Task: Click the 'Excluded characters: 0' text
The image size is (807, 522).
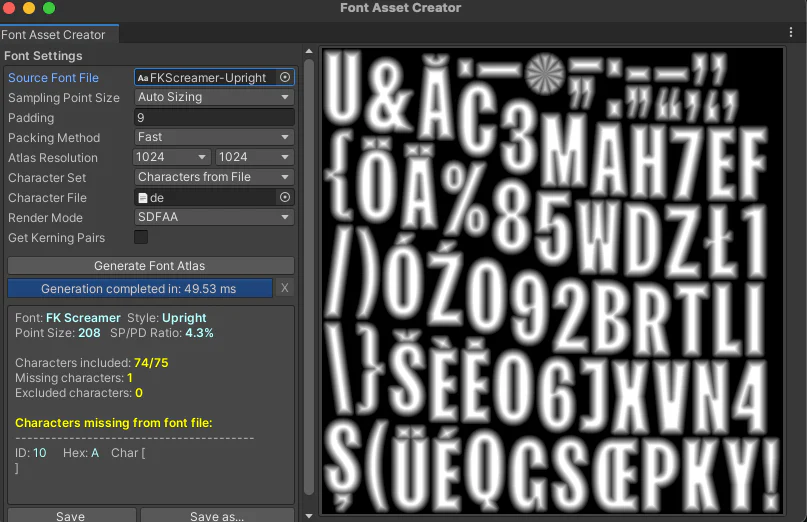Action: [79, 392]
